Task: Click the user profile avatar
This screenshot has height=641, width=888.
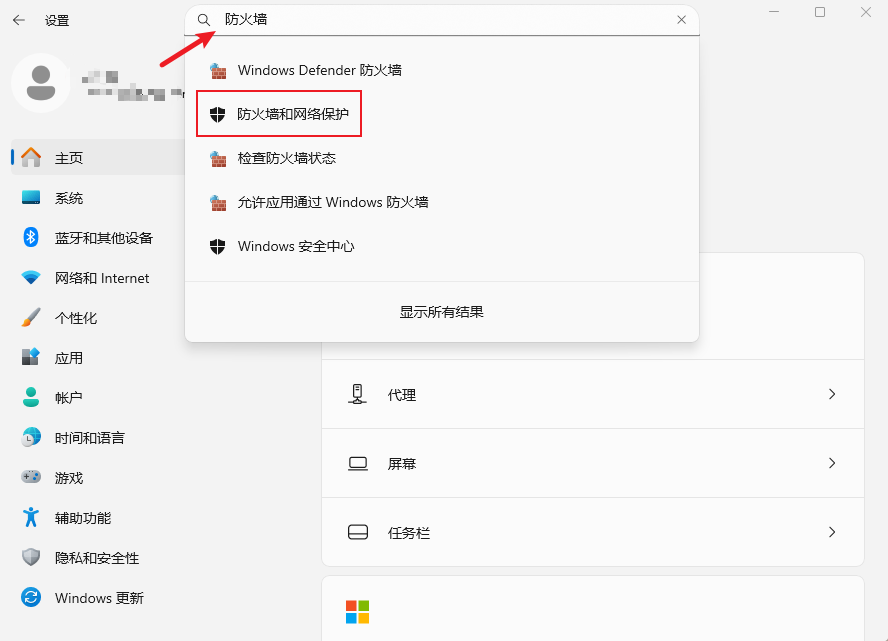Action: [x=41, y=83]
